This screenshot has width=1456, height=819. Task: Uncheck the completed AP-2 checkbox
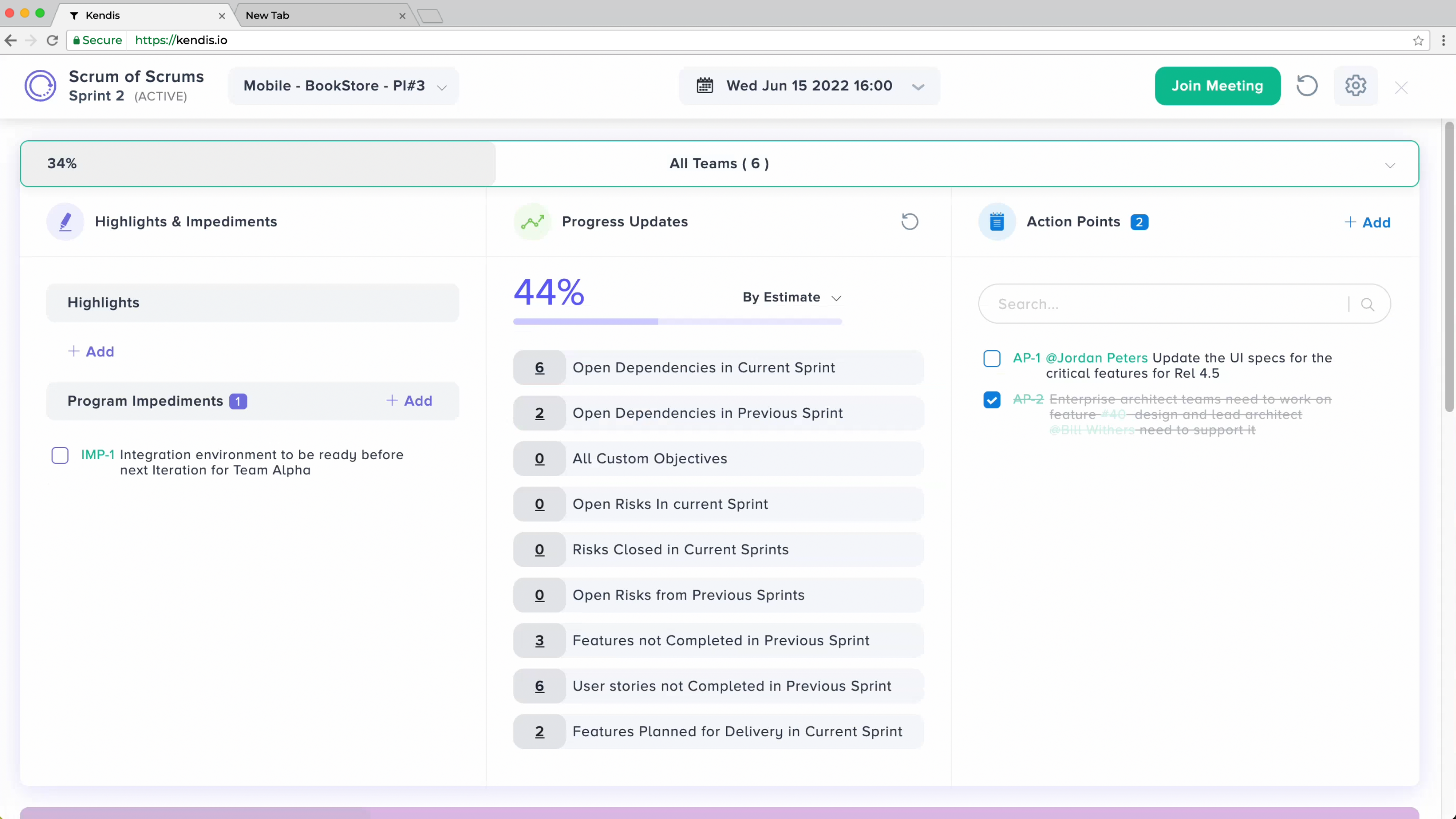click(992, 400)
